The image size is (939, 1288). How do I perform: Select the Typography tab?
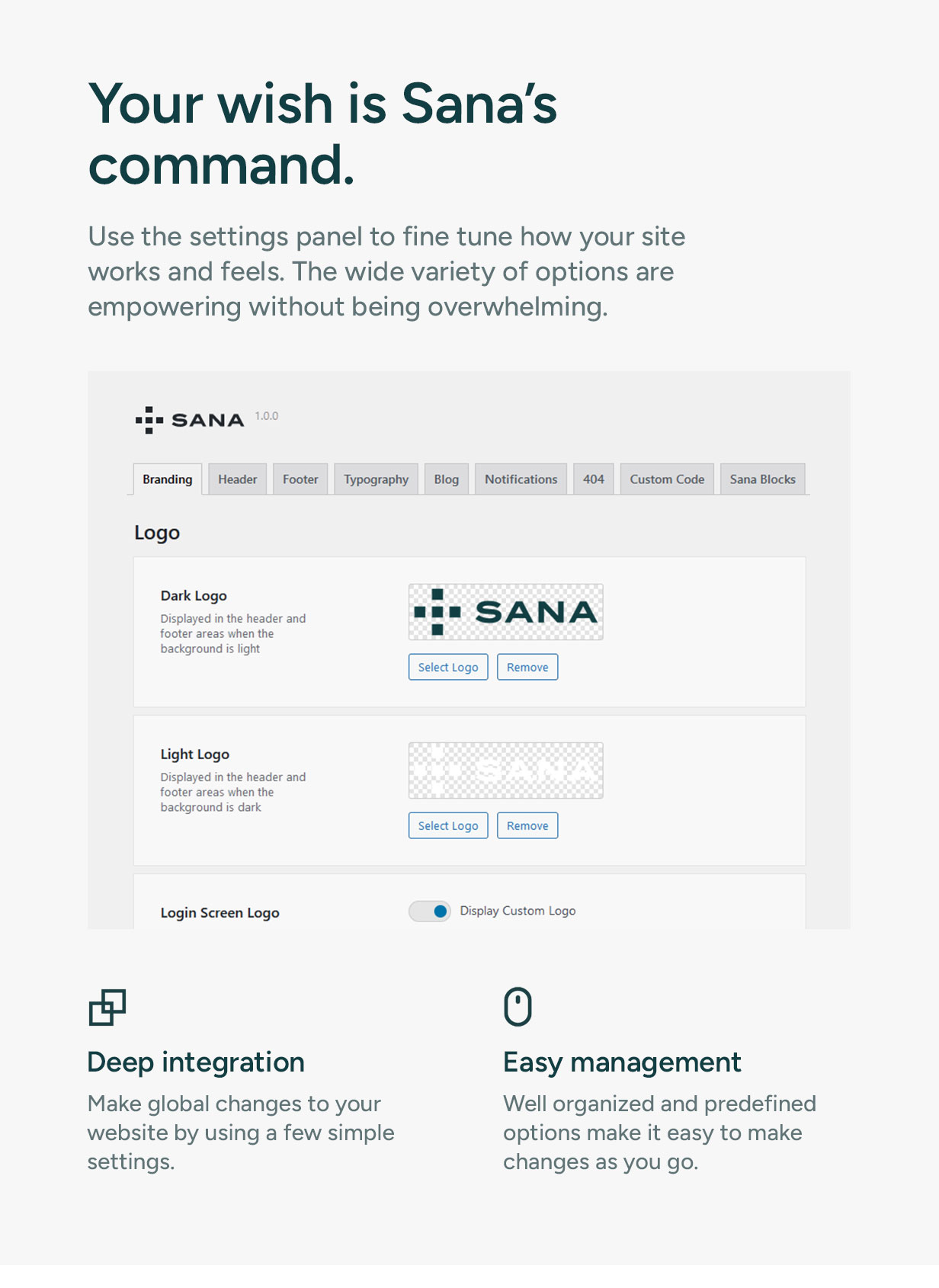[376, 479]
